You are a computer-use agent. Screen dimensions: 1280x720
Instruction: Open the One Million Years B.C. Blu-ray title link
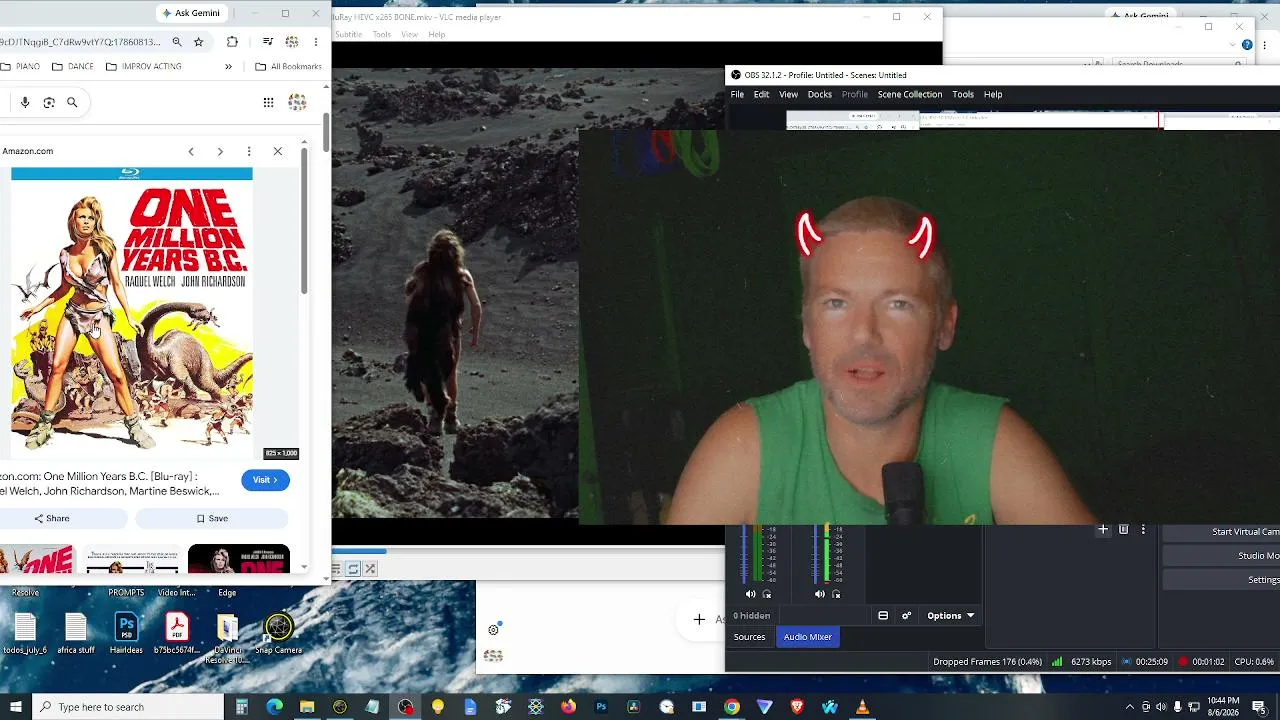coord(109,484)
